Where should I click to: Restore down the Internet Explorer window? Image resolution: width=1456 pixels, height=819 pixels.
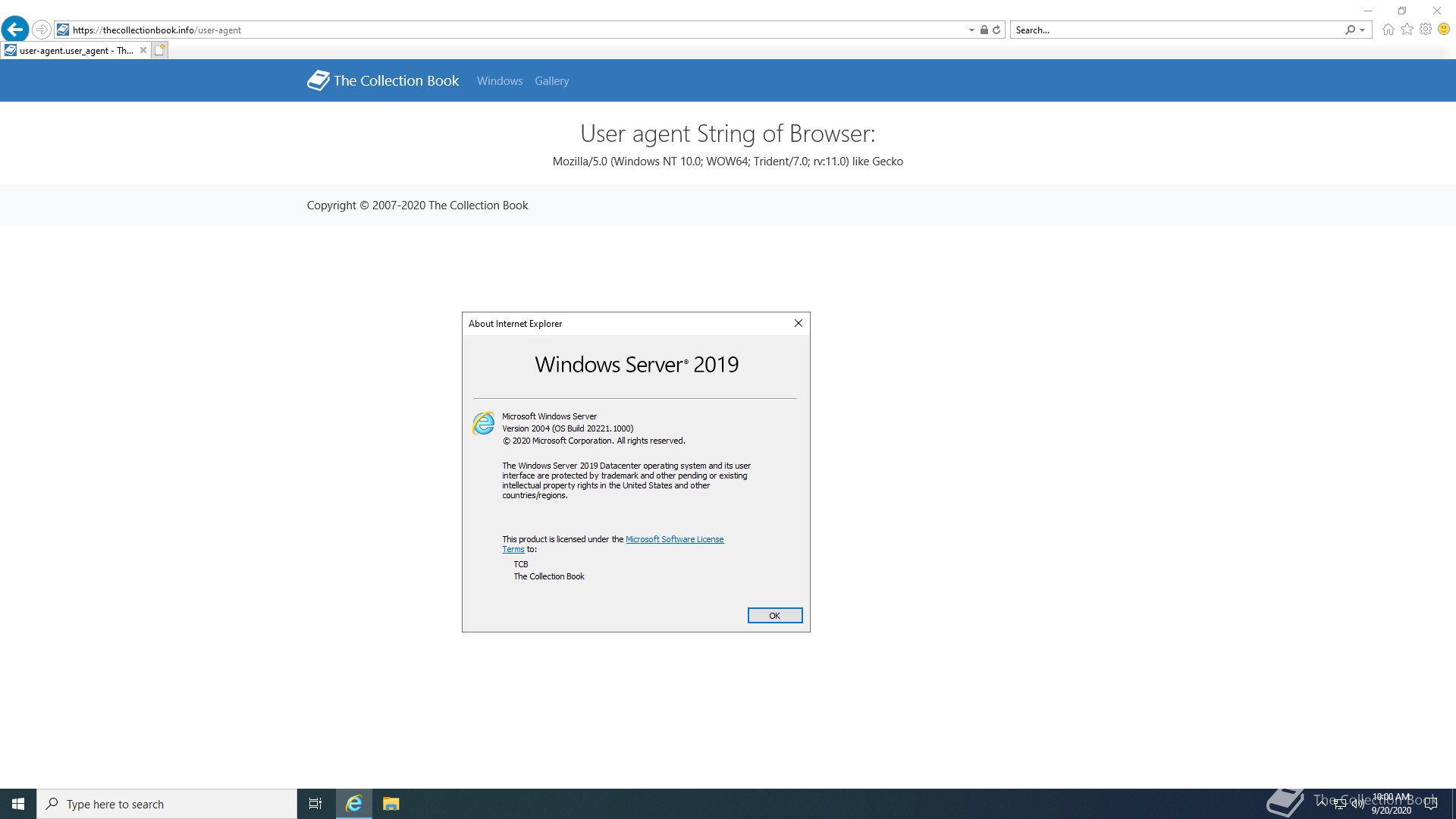tap(1402, 11)
